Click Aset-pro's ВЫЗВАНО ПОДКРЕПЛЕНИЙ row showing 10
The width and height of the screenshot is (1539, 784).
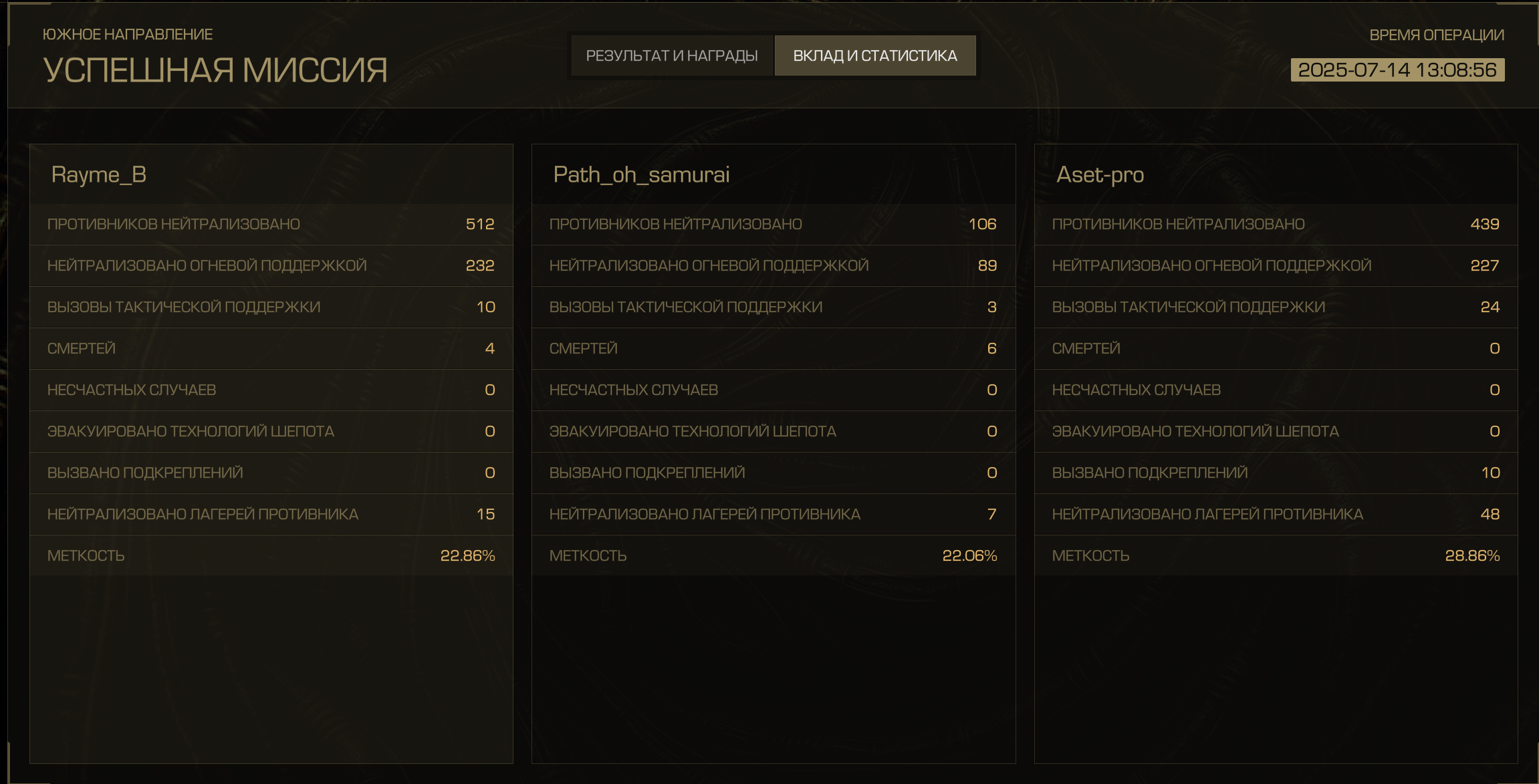click(1276, 473)
